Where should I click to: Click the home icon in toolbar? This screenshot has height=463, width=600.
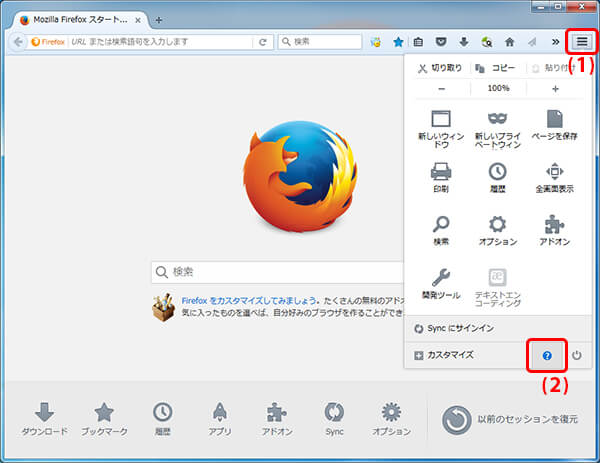(x=509, y=42)
